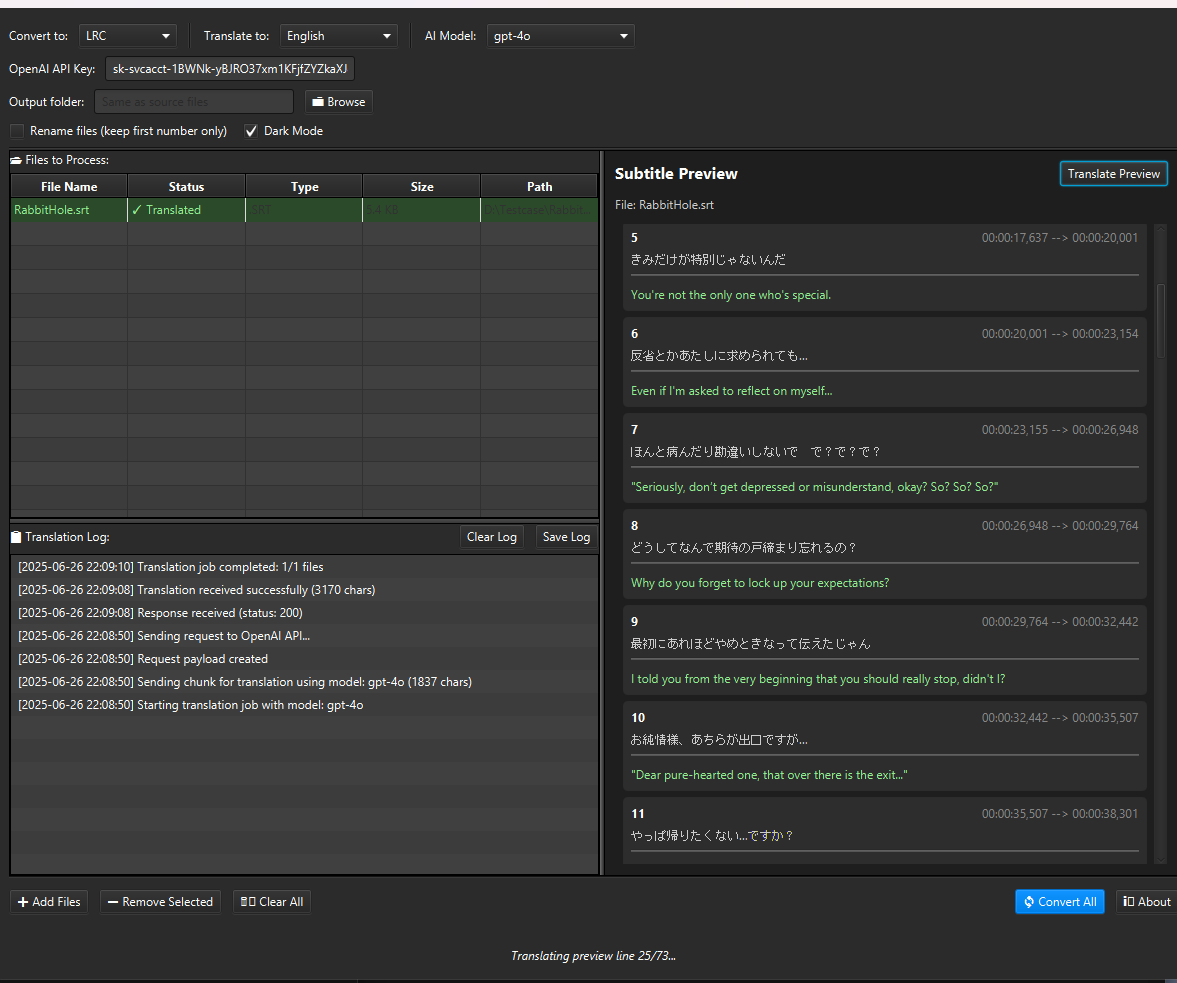Click subtitle number 6 in preview
Viewport: 1177px width, 983px height.
pos(634,334)
